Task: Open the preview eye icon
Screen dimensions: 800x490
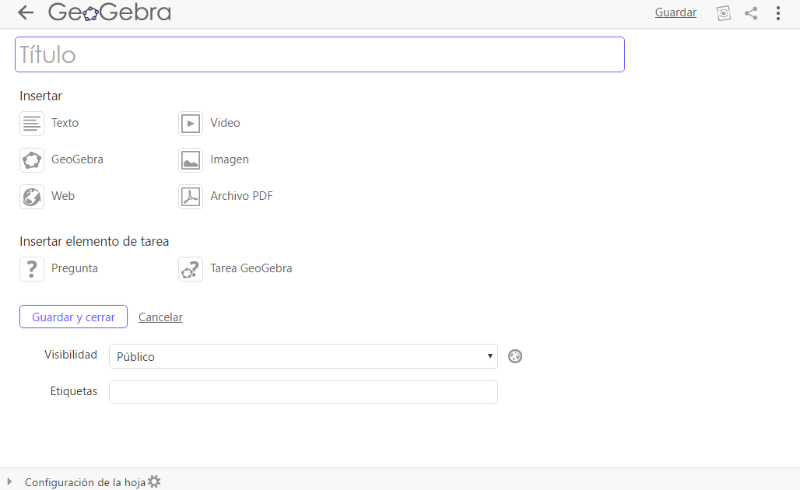Action: pyautogui.click(x=723, y=13)
